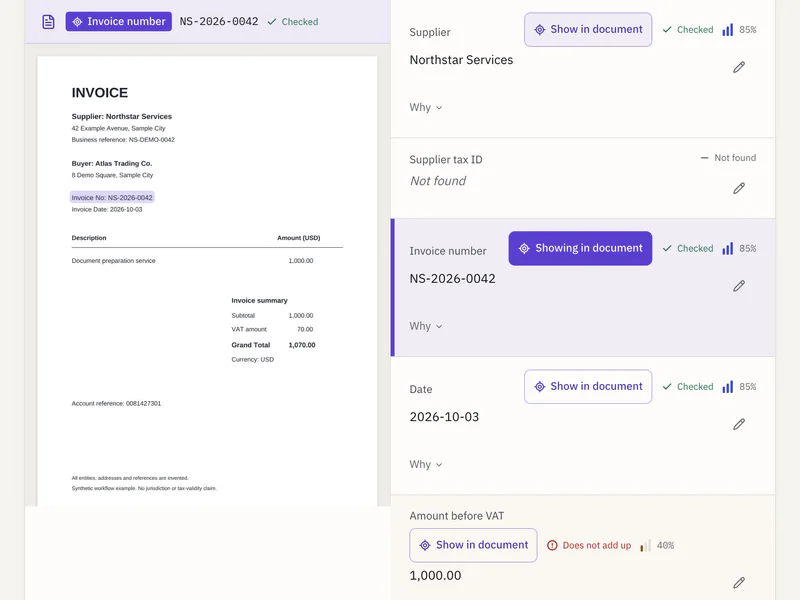Click the Business reference NS-DEMO-0042 line

[123, 139]
